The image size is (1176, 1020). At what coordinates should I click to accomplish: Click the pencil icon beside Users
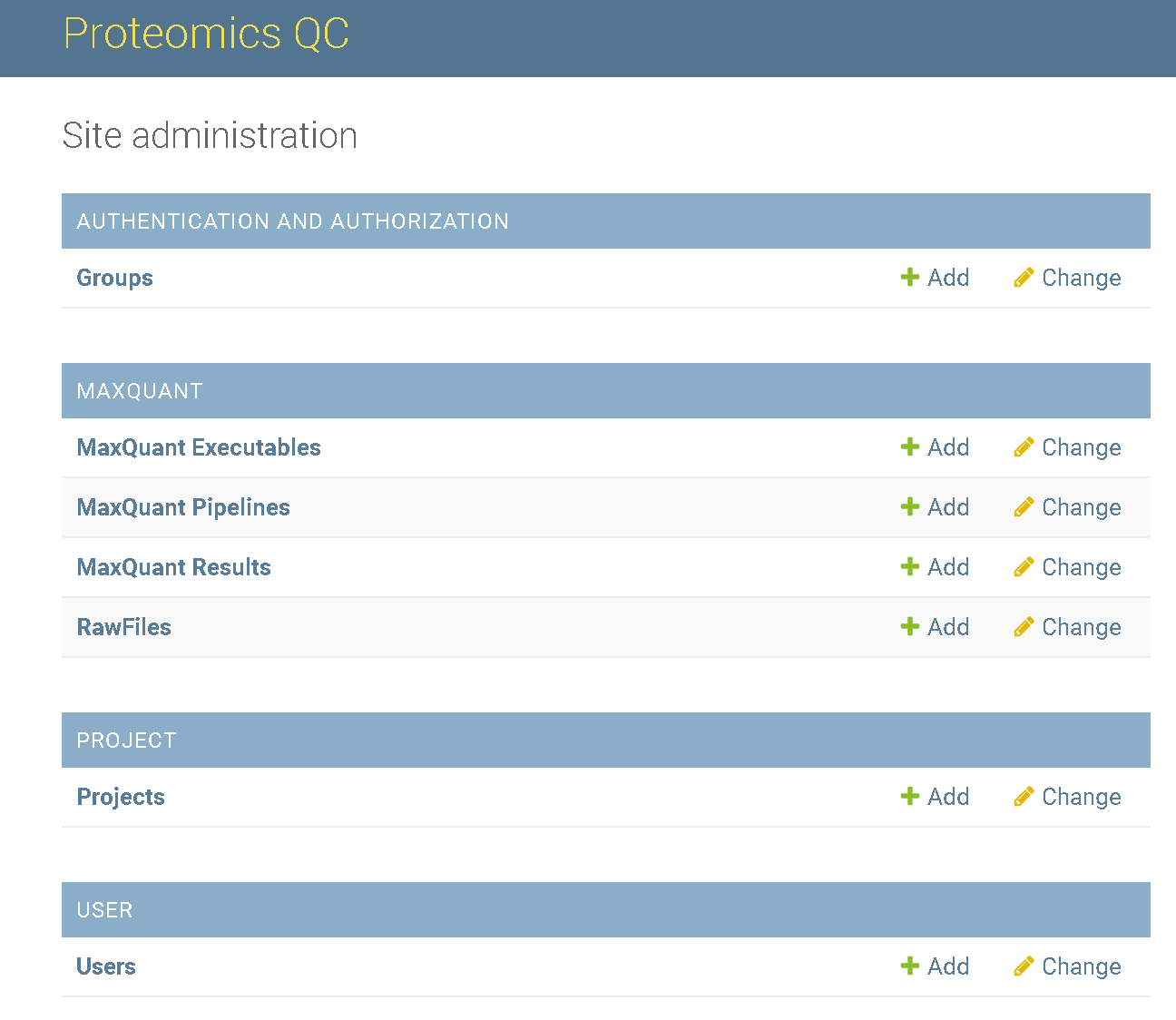click(x=1024, y=966)
